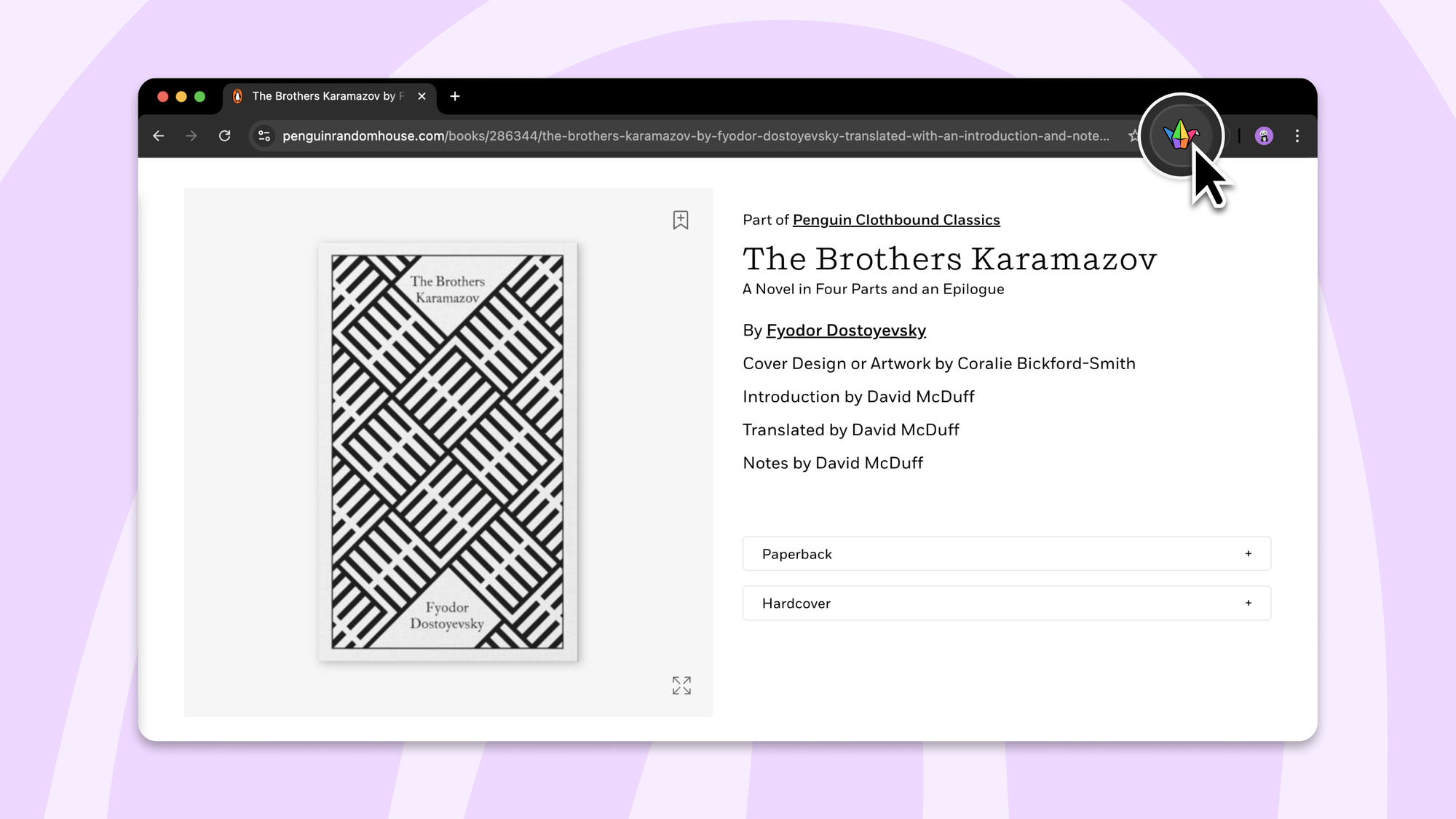Open the Penguin Clothbound Classics link
The width and height of the screenshot is (1456, 819).
coord(895,220)
